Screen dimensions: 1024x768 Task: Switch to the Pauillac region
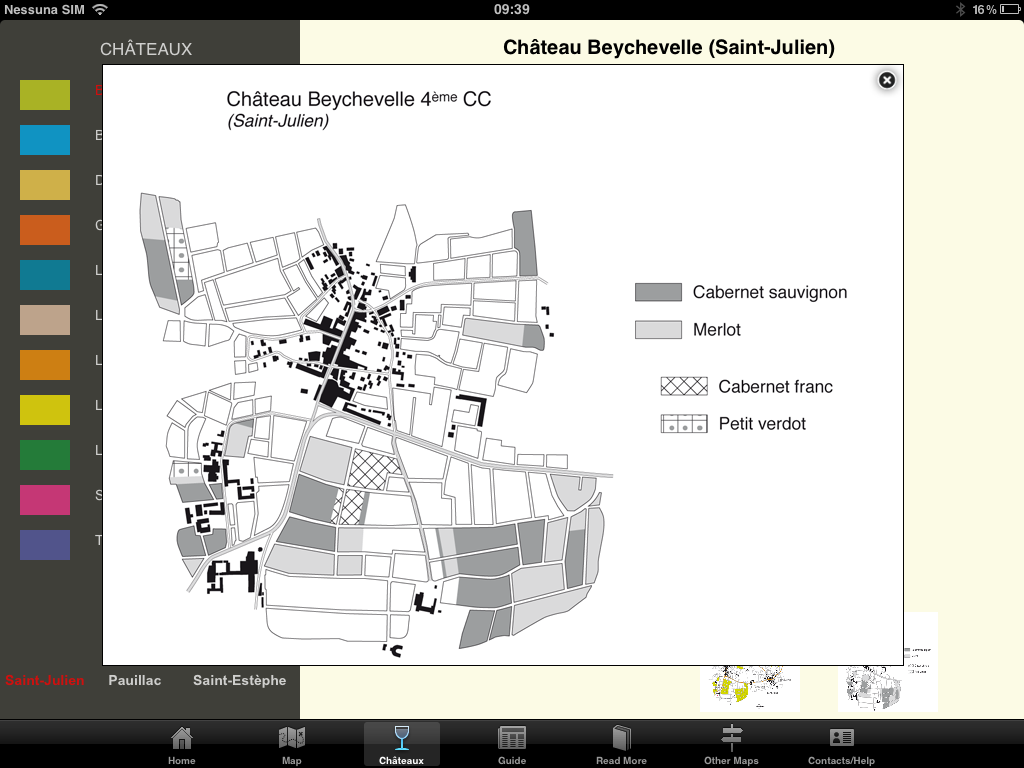click(x=135, y=680)
